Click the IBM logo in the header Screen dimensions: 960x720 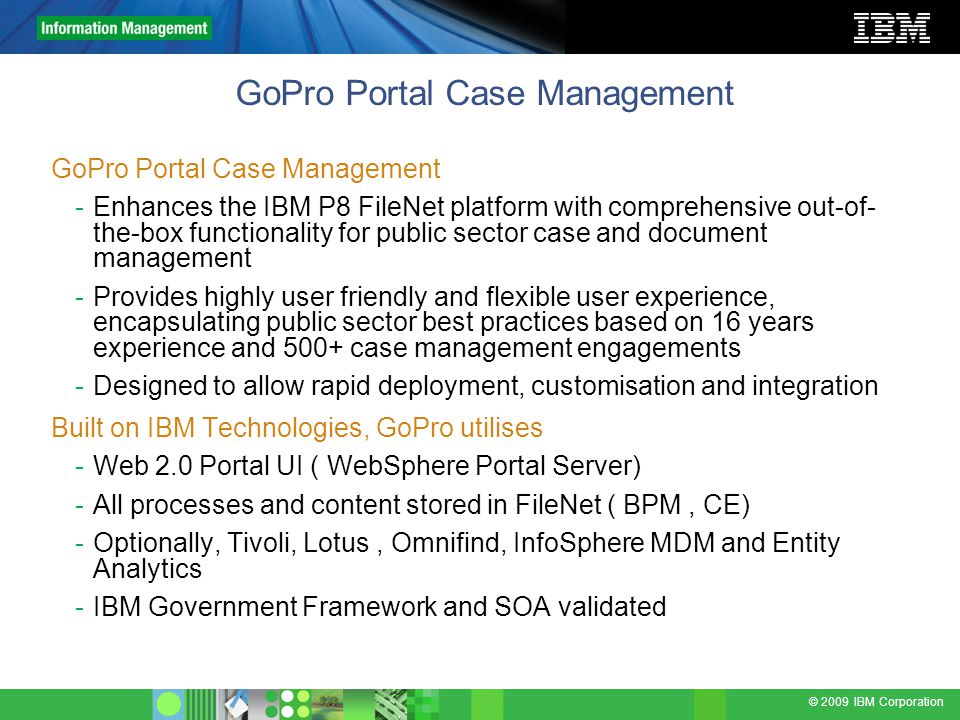[x=891, y=28]
